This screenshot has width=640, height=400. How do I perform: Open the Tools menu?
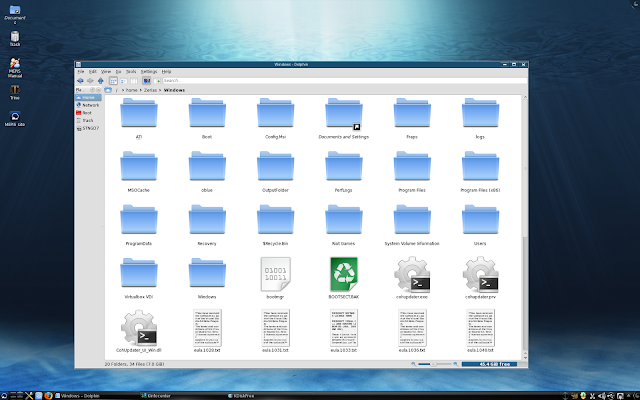coord(132,72)
